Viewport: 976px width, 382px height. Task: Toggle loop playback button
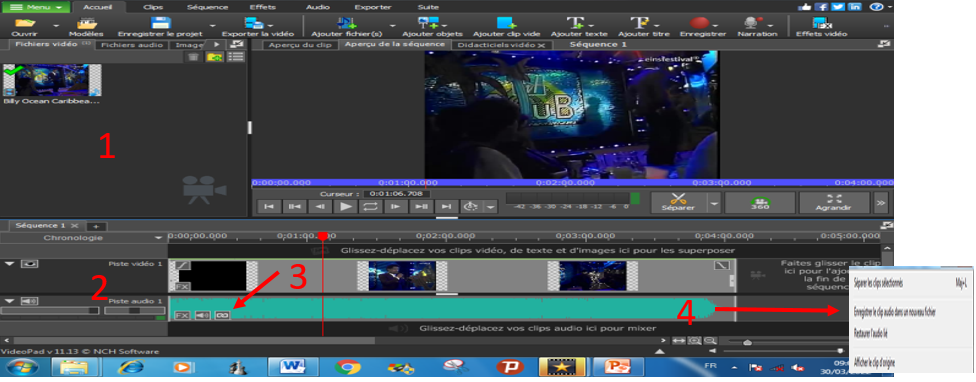click(370, 207)
